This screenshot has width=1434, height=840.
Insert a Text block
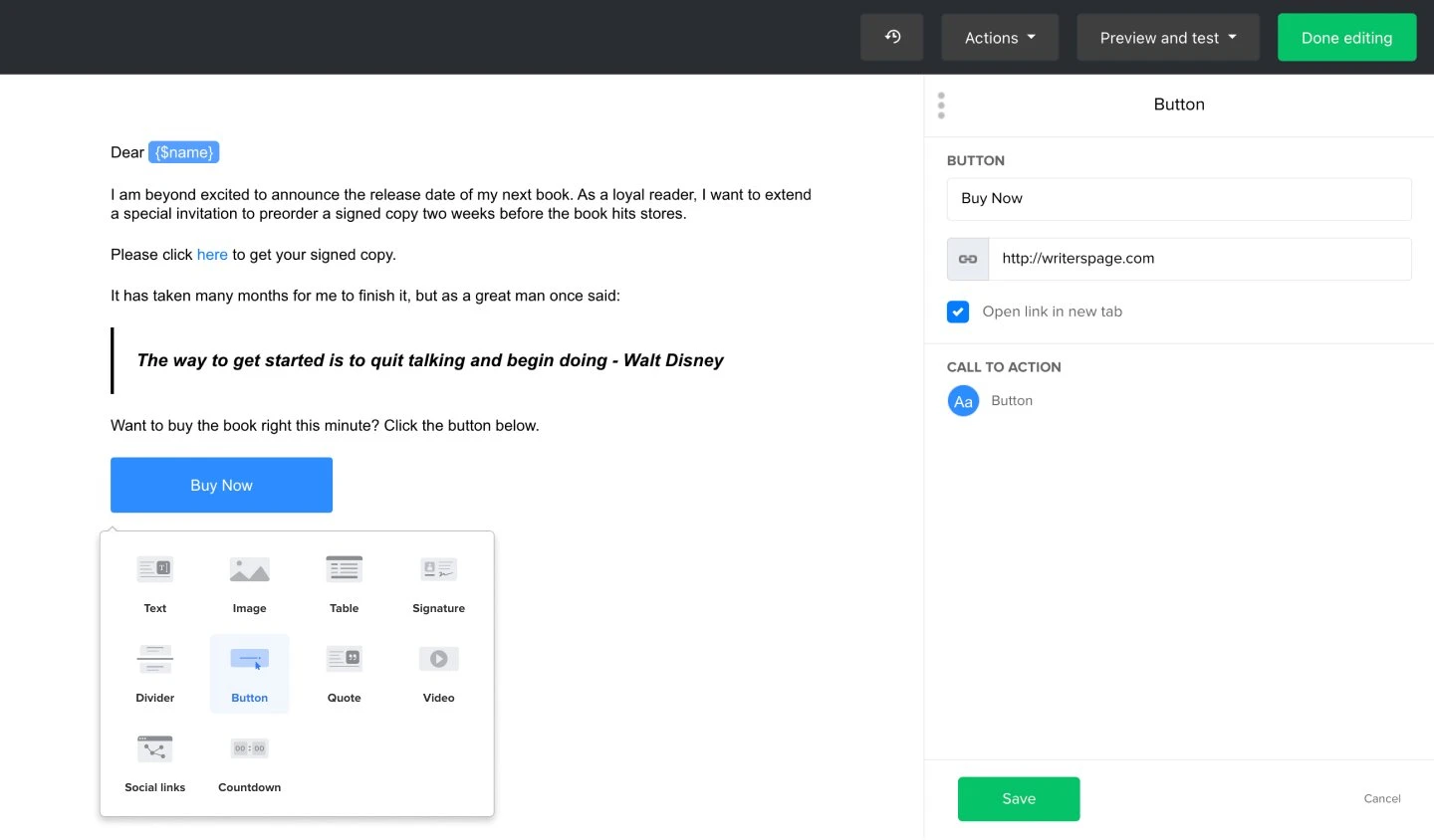coord(154,583)
